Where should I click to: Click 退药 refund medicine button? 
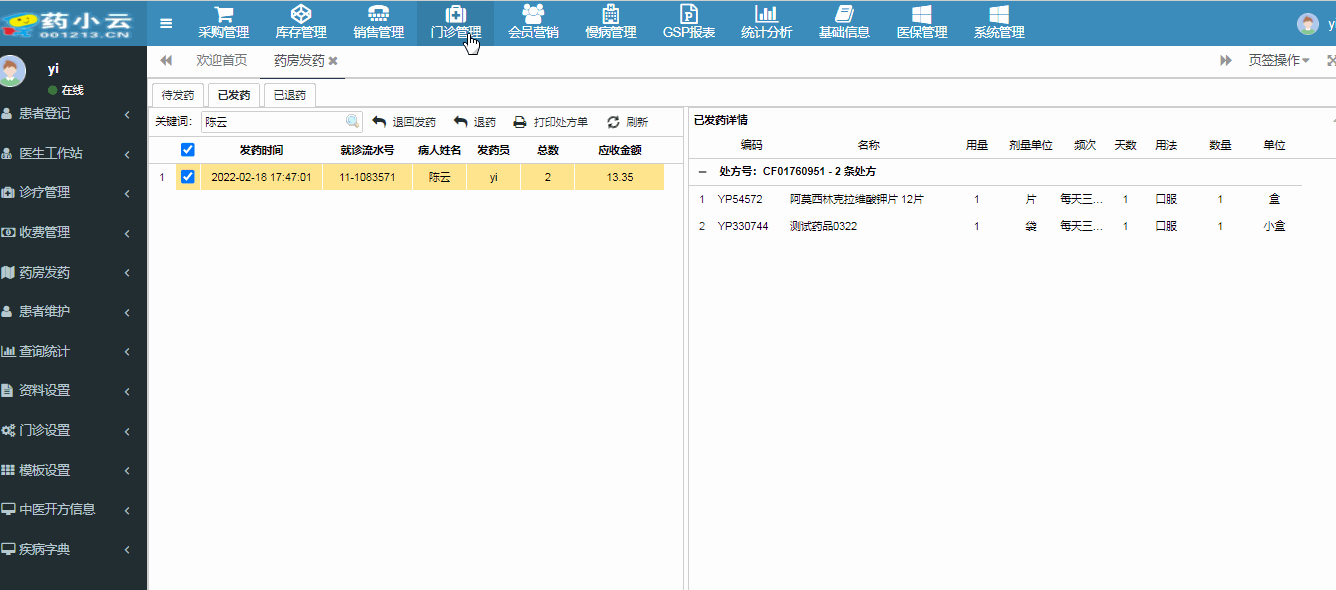474,122
